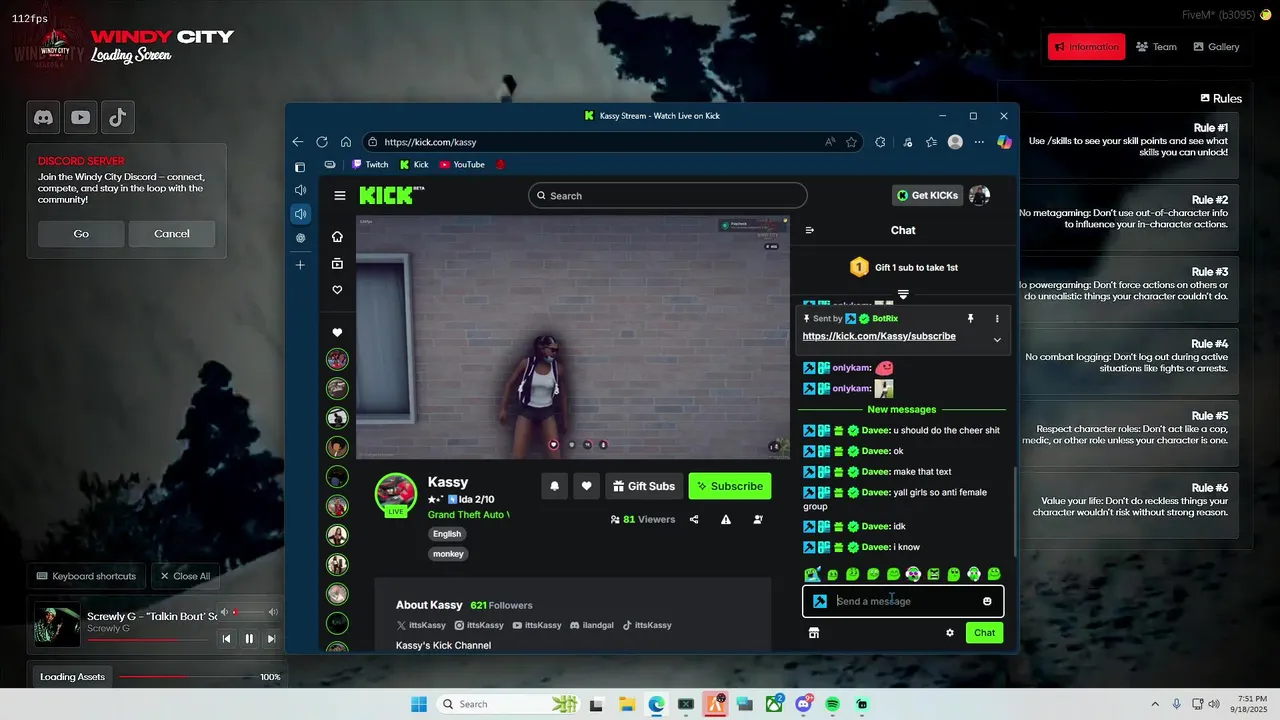Open Twitch bookmark
This screenshot has width=1280, height=720.
point(370,165)
